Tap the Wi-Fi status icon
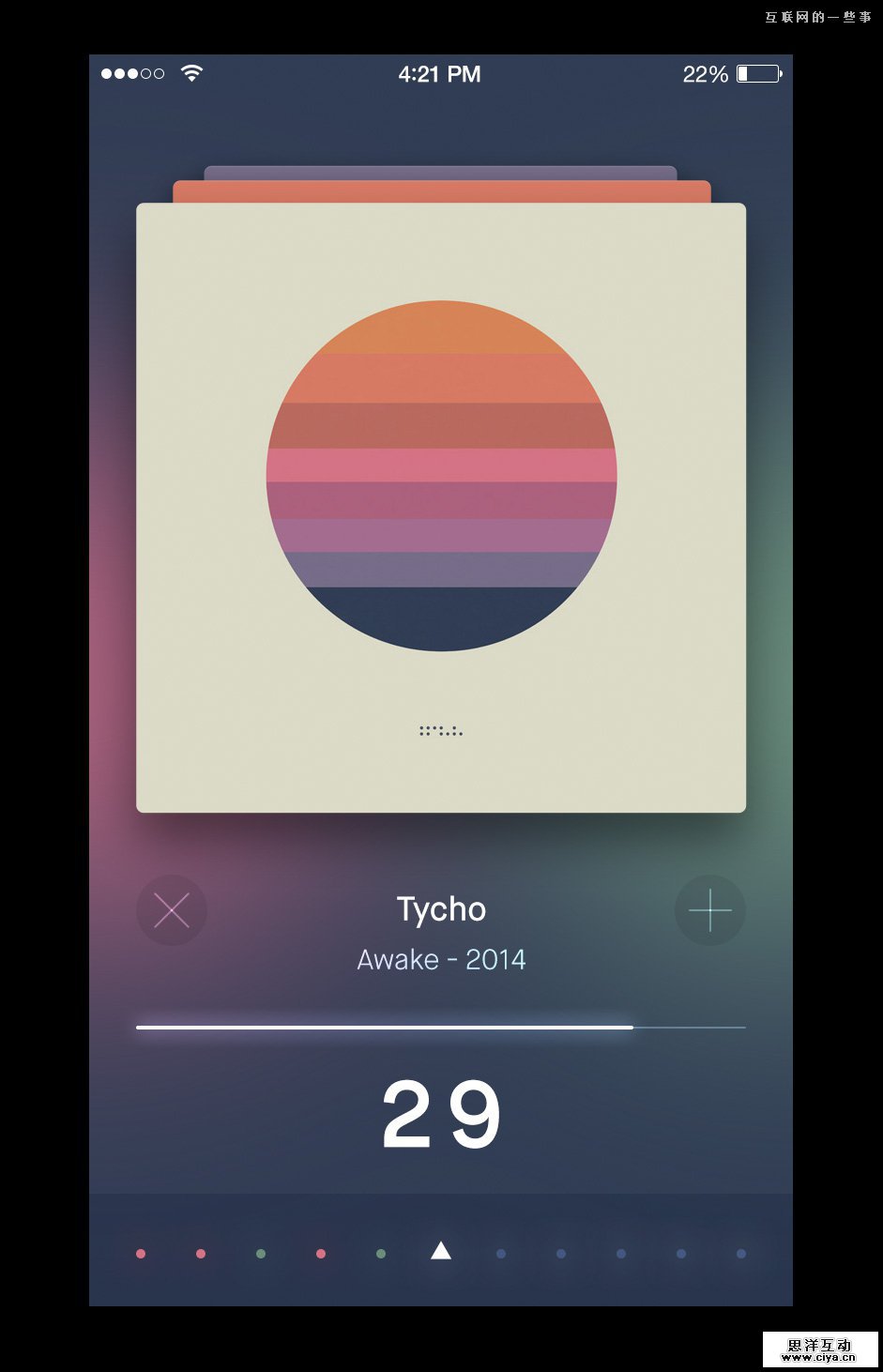This screenshot has width=883, height=1372. pos(191,73)
